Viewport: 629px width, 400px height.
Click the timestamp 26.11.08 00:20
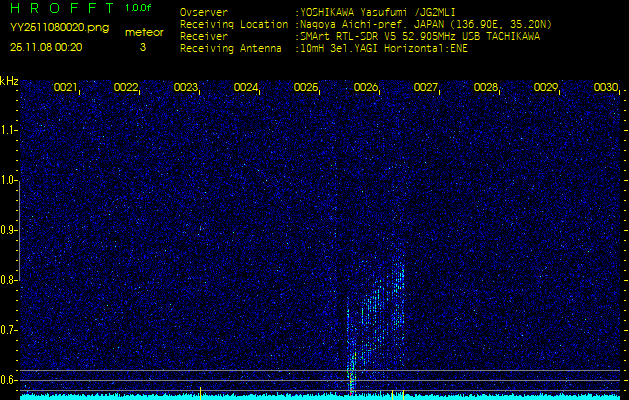[x=46, y=47]
